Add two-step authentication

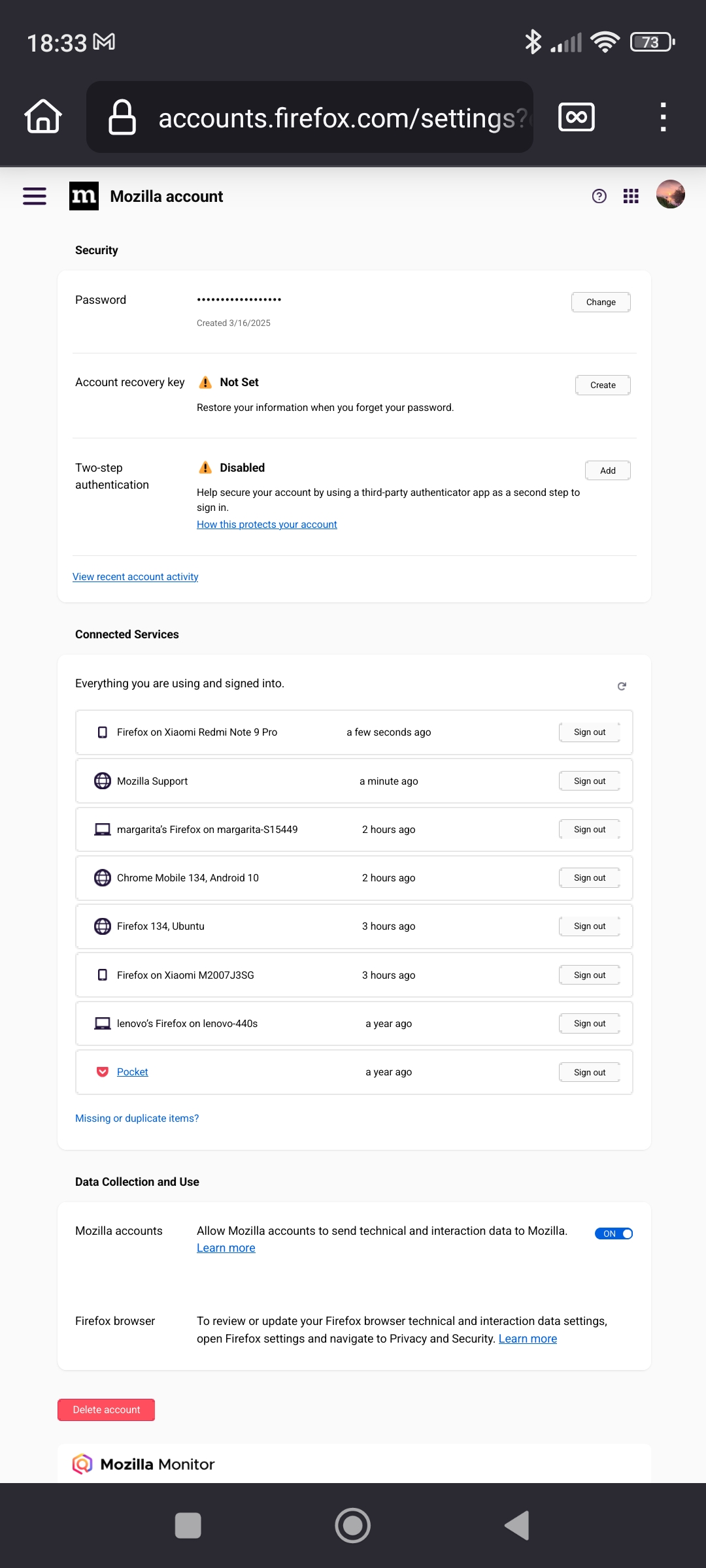click(608, 470)
